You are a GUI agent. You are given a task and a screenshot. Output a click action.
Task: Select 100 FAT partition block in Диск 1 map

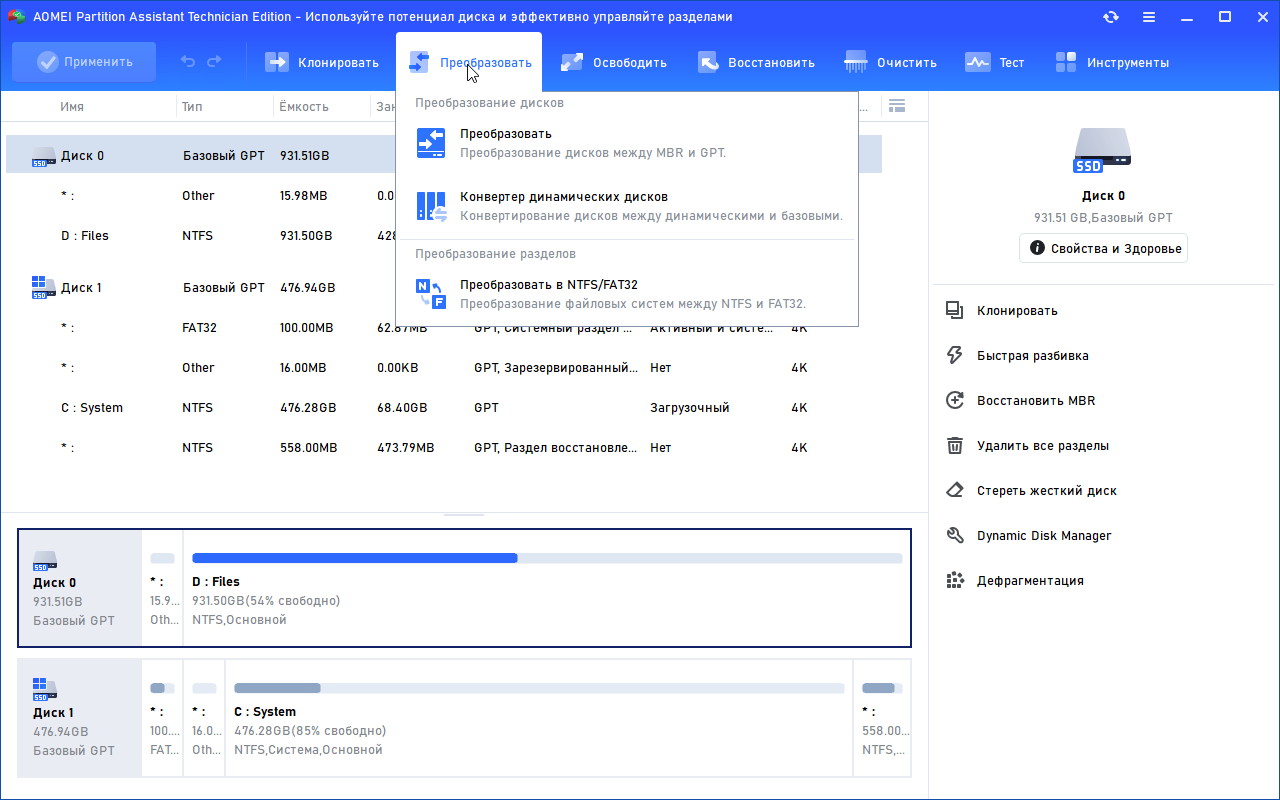pos(163,718)
